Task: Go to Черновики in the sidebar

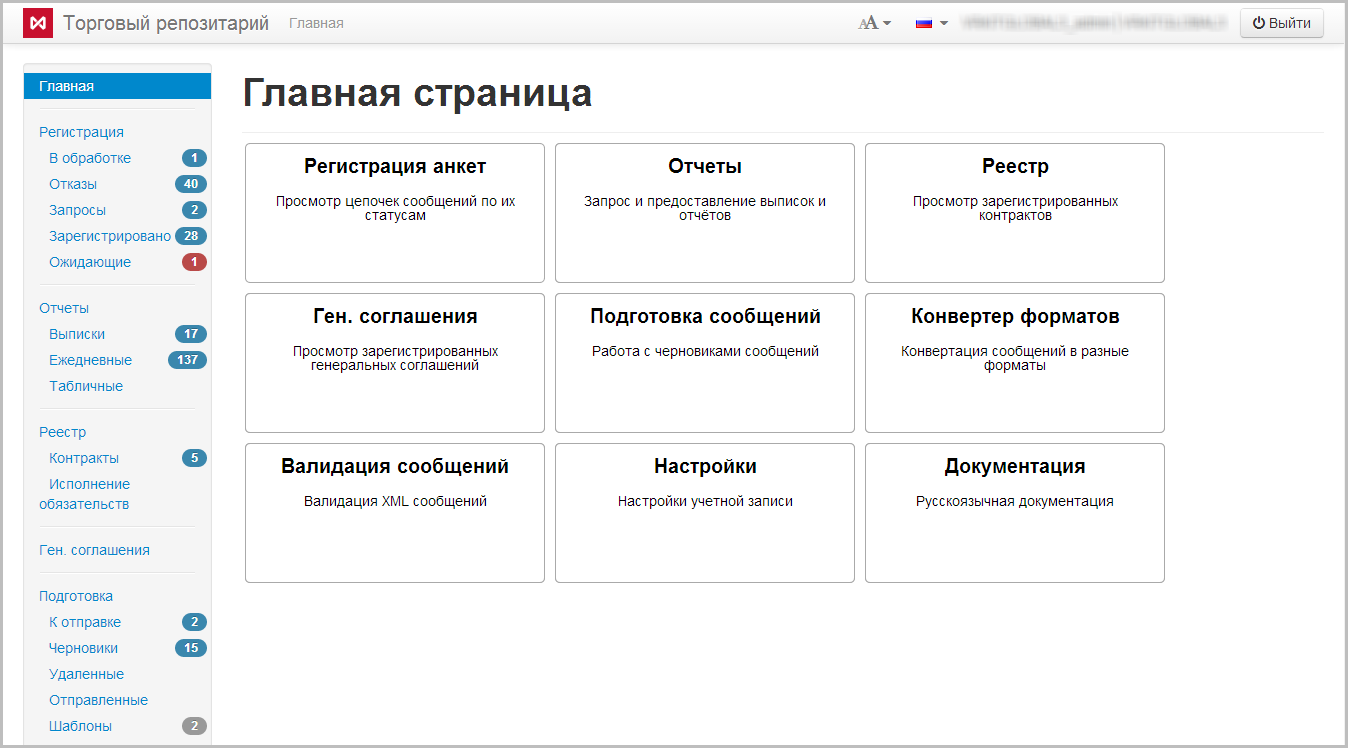Action: (x=83, y=648)
